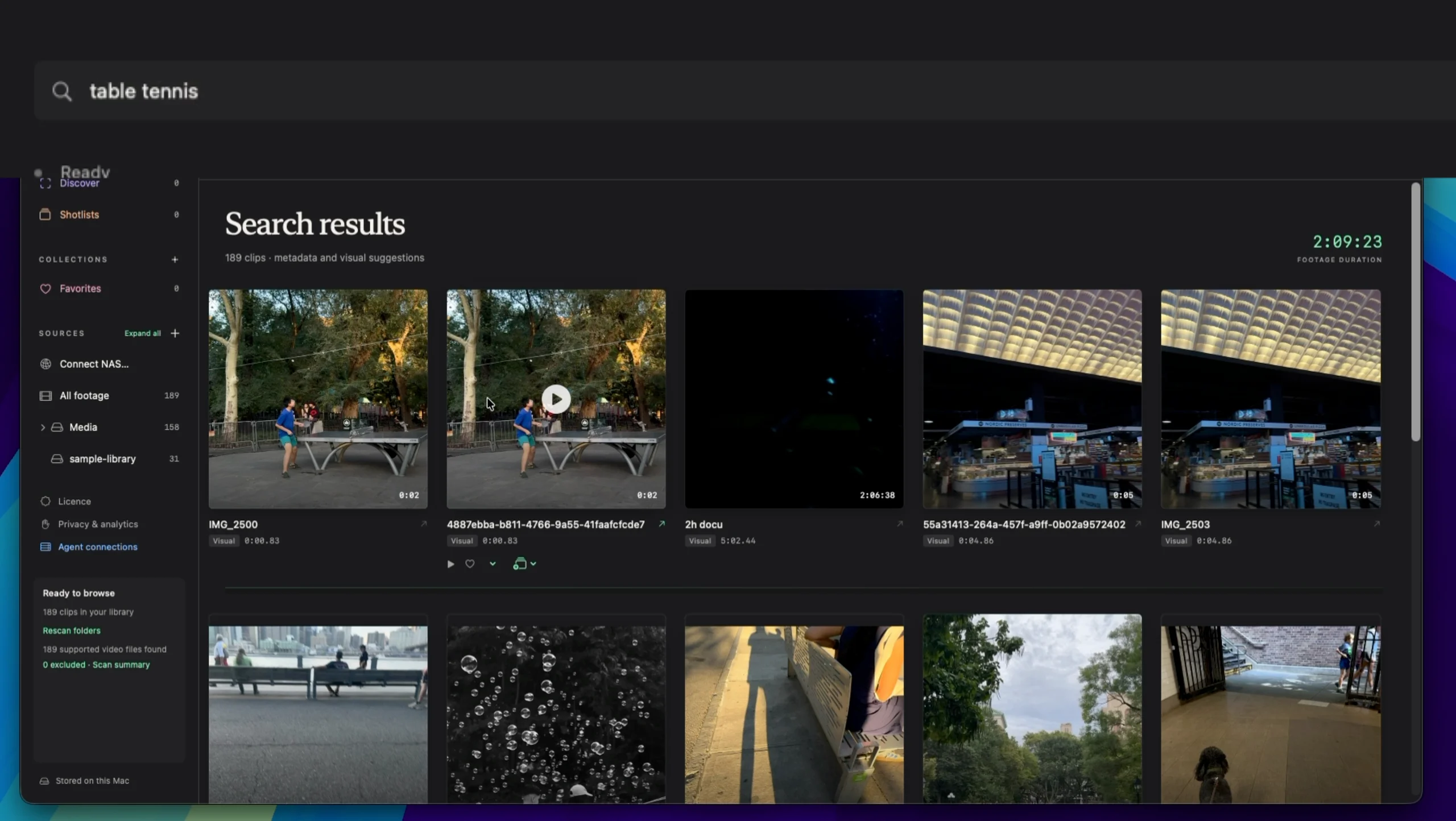Click the Visual tag under 2h docu
Viewport: 1456px width, 821px height.
tap(700, 541)
